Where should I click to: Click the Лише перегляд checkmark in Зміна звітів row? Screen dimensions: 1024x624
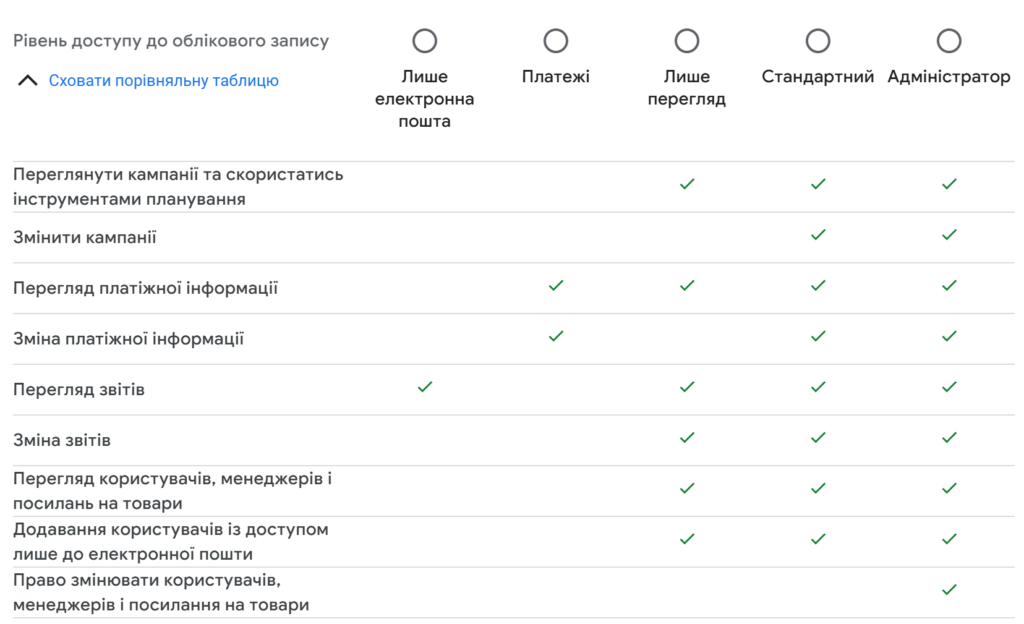click(687, 438)
